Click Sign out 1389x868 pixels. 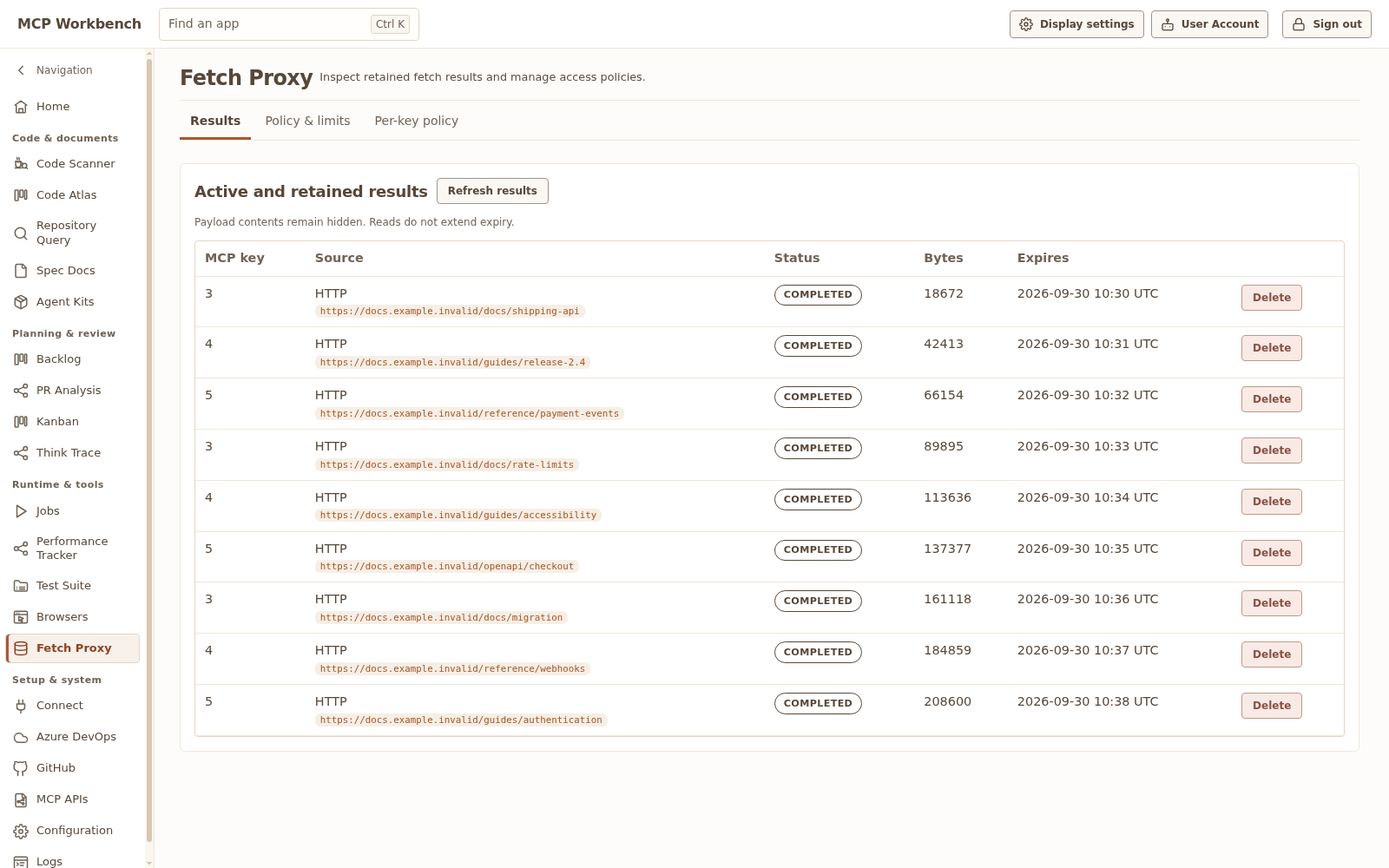pos(1326,24)
